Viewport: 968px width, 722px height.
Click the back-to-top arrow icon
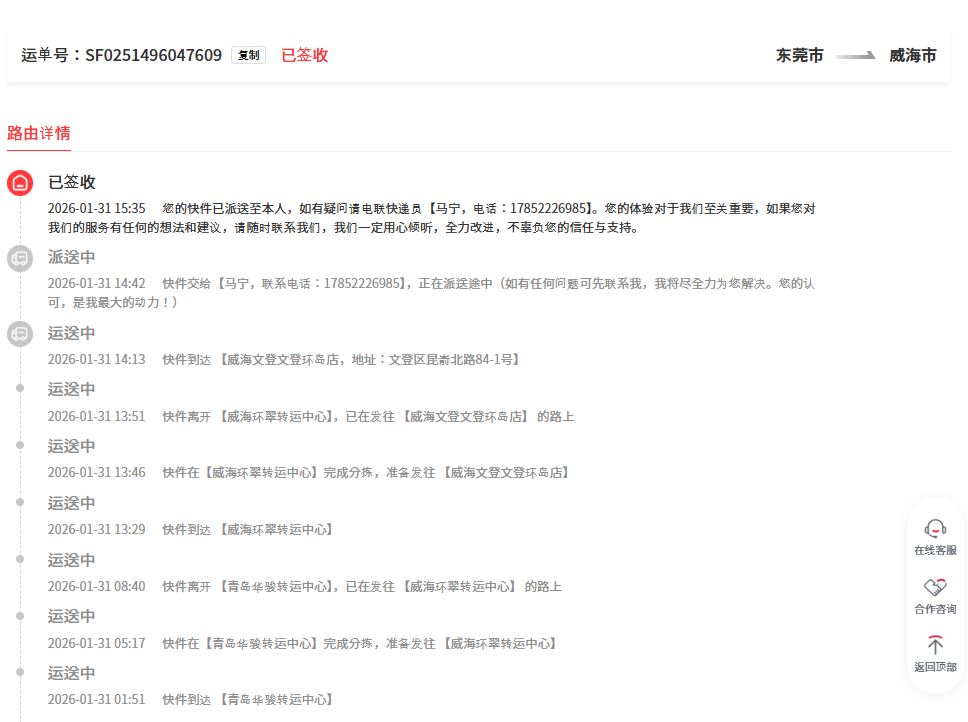pyautogui.click(x=935, y=645)
